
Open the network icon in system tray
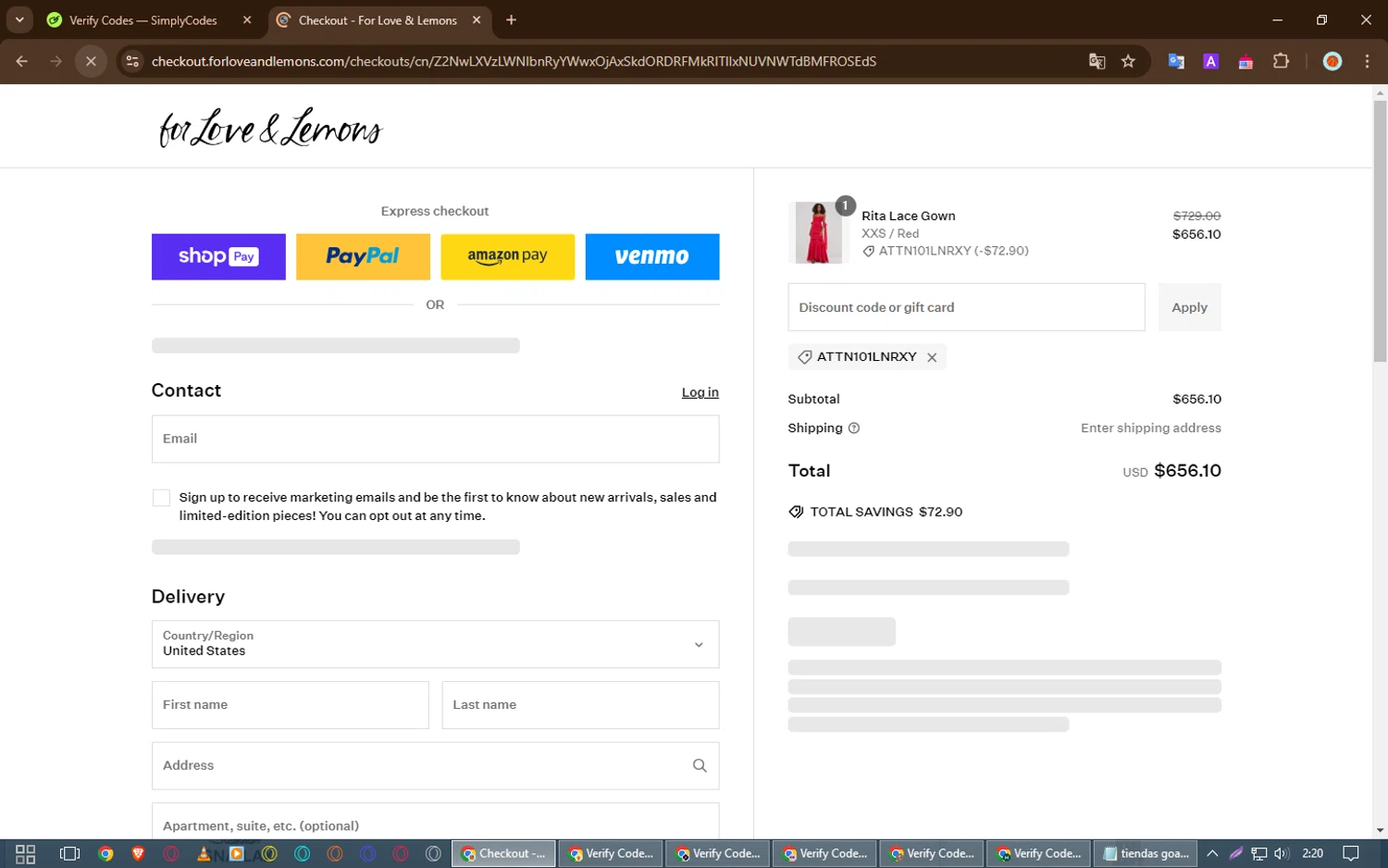click(1259, 853)
